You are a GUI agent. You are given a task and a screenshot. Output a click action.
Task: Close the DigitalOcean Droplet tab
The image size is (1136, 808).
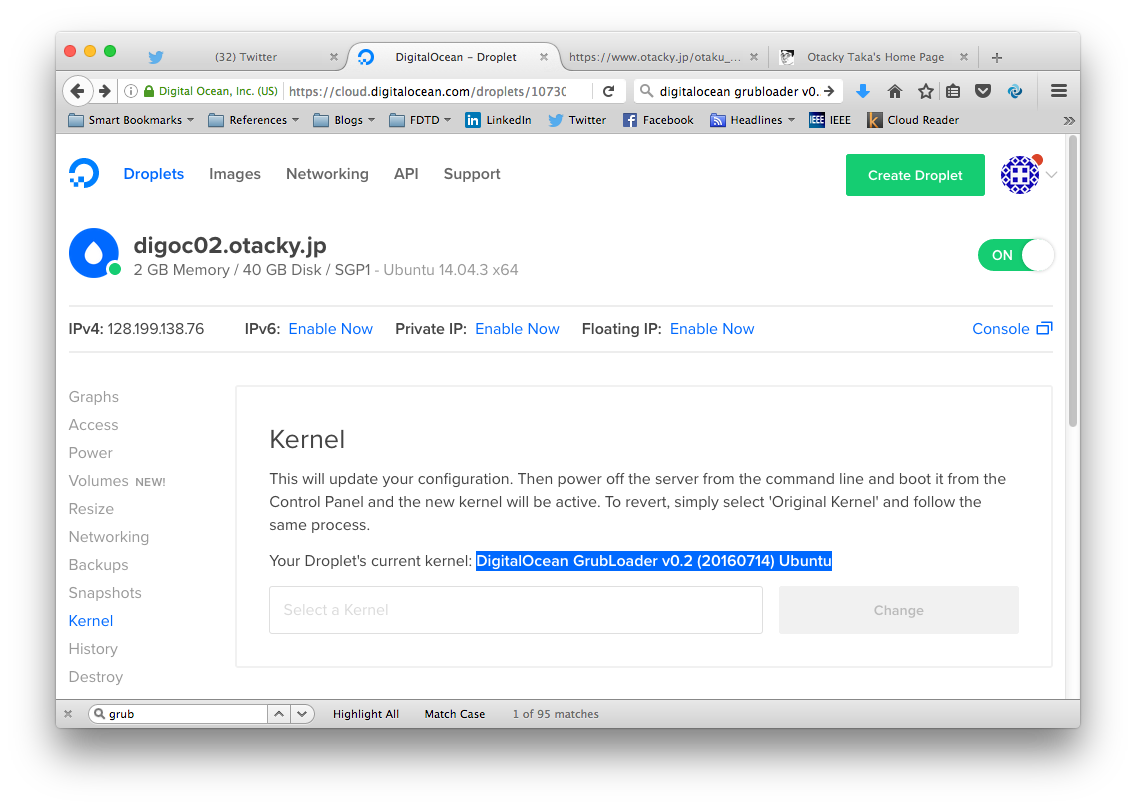point(543,57)
